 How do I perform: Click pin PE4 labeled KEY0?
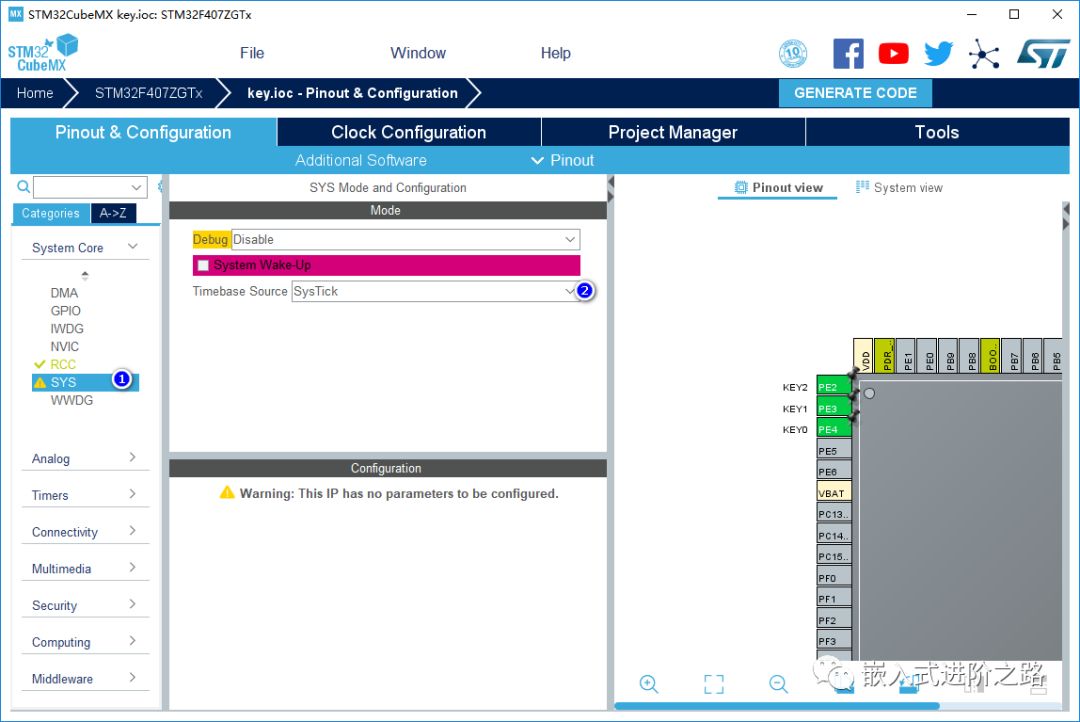click(833, 429)
